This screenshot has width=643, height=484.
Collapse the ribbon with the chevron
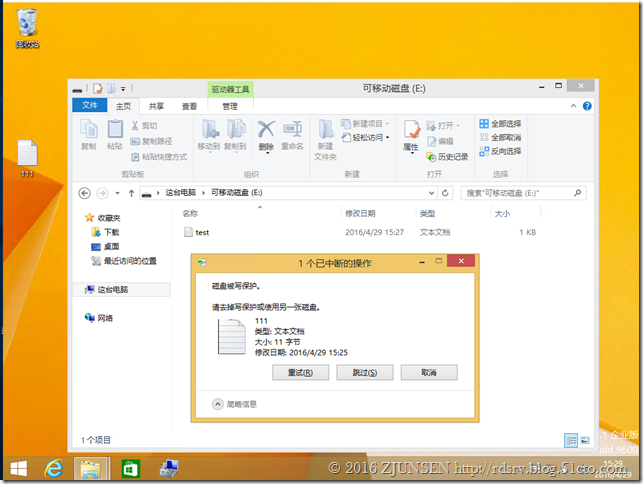pos(573,106)
